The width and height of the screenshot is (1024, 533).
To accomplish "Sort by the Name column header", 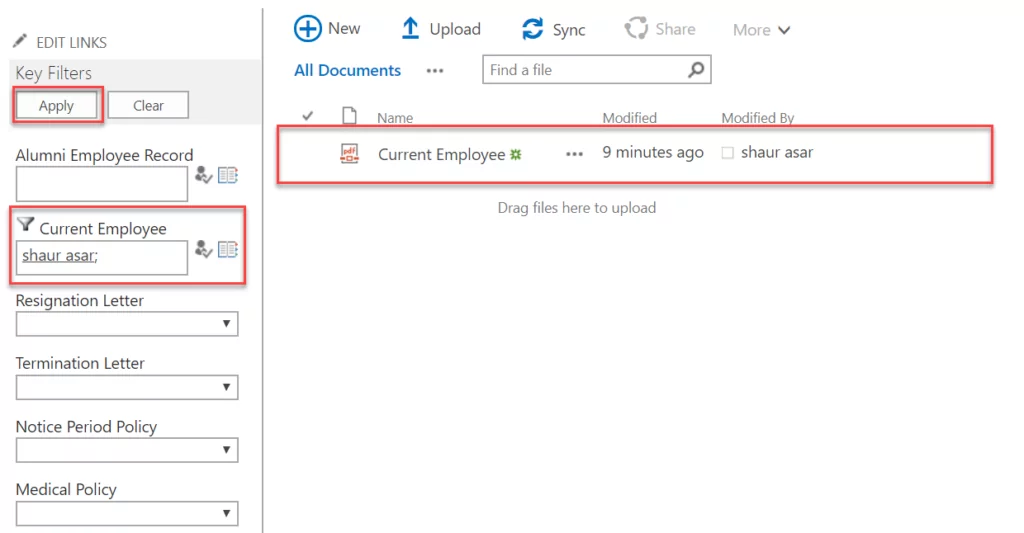I will [x=395, y=118].
